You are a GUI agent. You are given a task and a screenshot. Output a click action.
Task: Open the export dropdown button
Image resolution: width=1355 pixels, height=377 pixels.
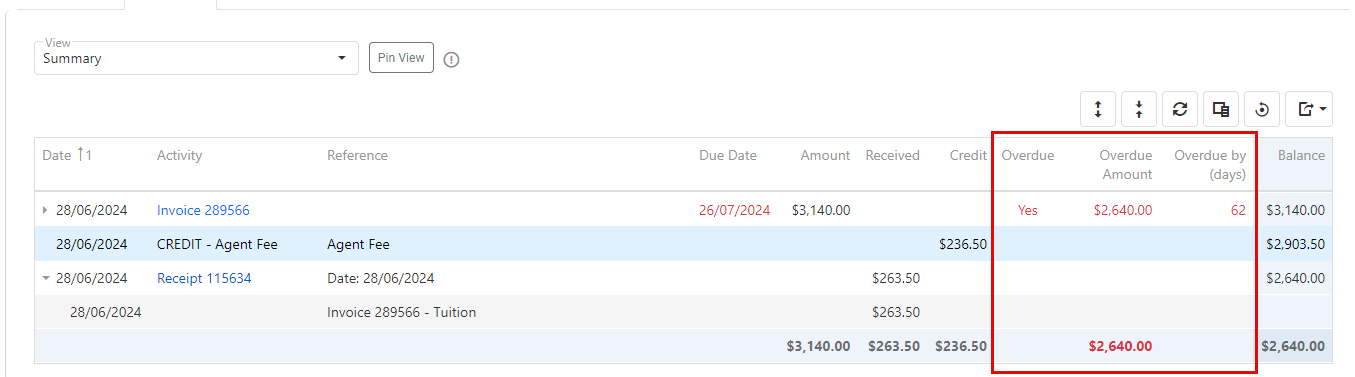pos(1309,109)
